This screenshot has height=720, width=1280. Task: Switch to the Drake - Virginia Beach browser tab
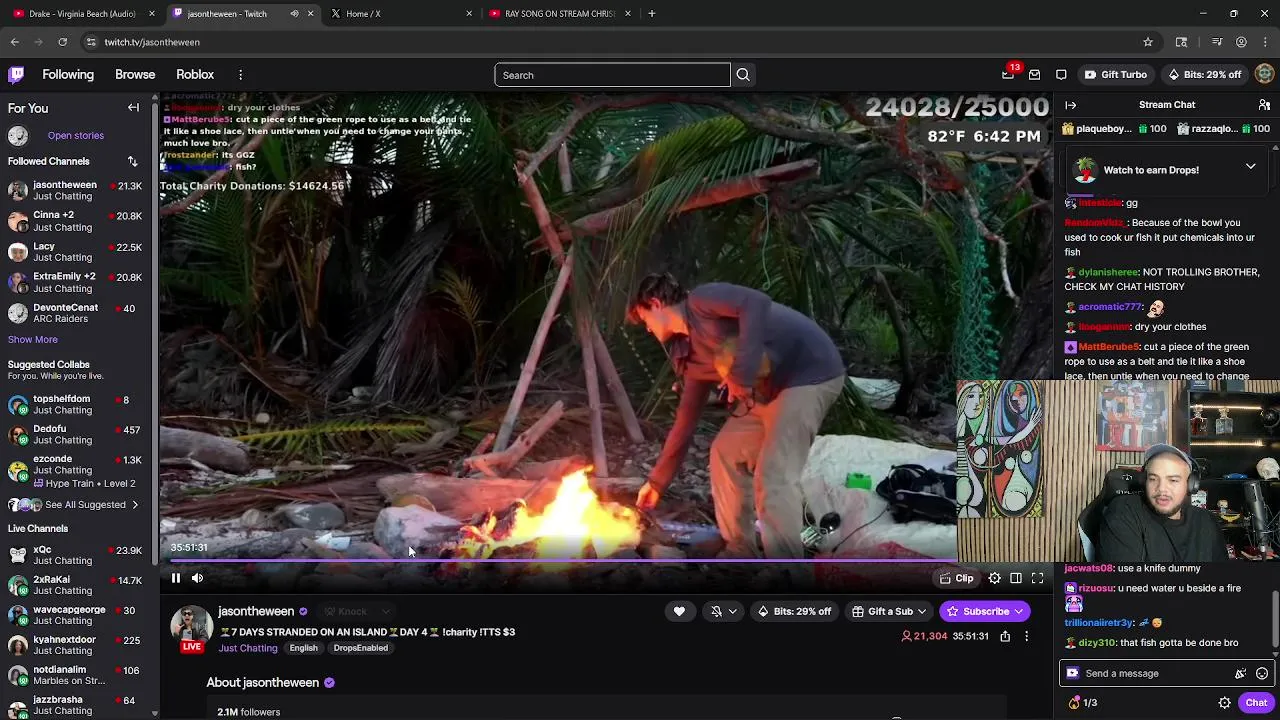tap(83, 13)
